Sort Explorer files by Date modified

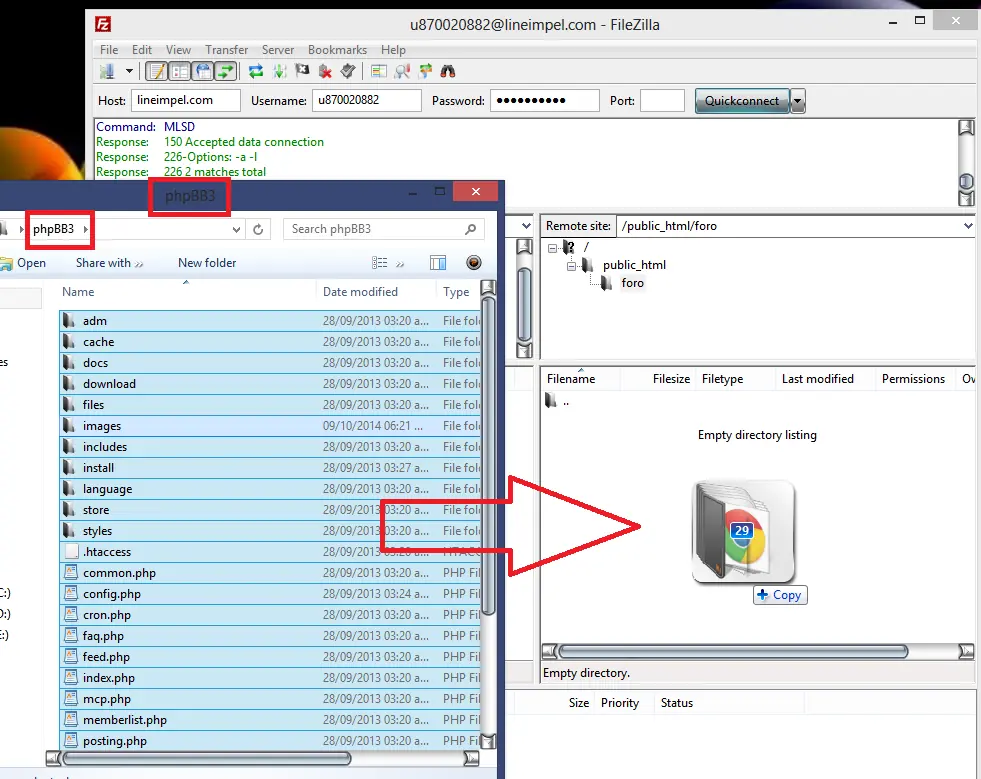click(360, 292)
